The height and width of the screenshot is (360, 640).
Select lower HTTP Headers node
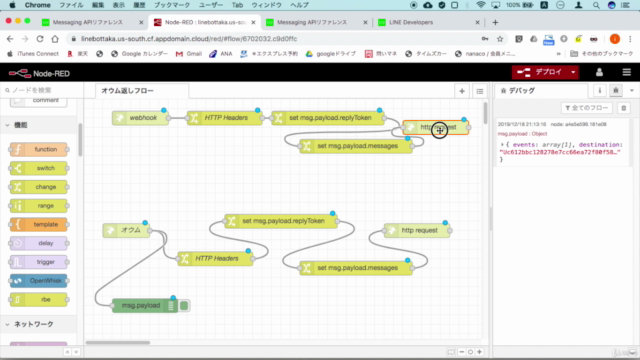coord(215,258)
